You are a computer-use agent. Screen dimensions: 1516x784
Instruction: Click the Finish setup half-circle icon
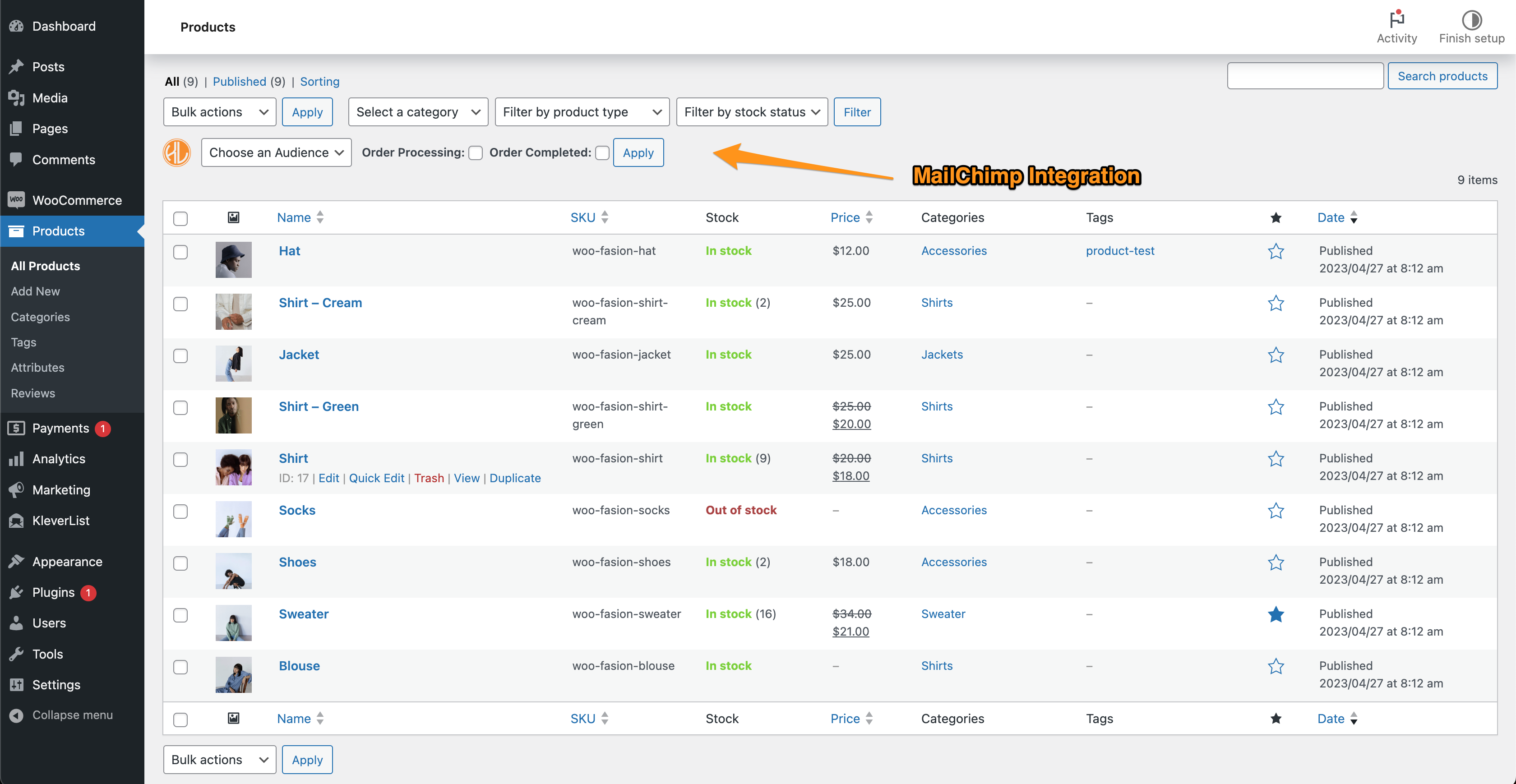[x=1471, y=19]
